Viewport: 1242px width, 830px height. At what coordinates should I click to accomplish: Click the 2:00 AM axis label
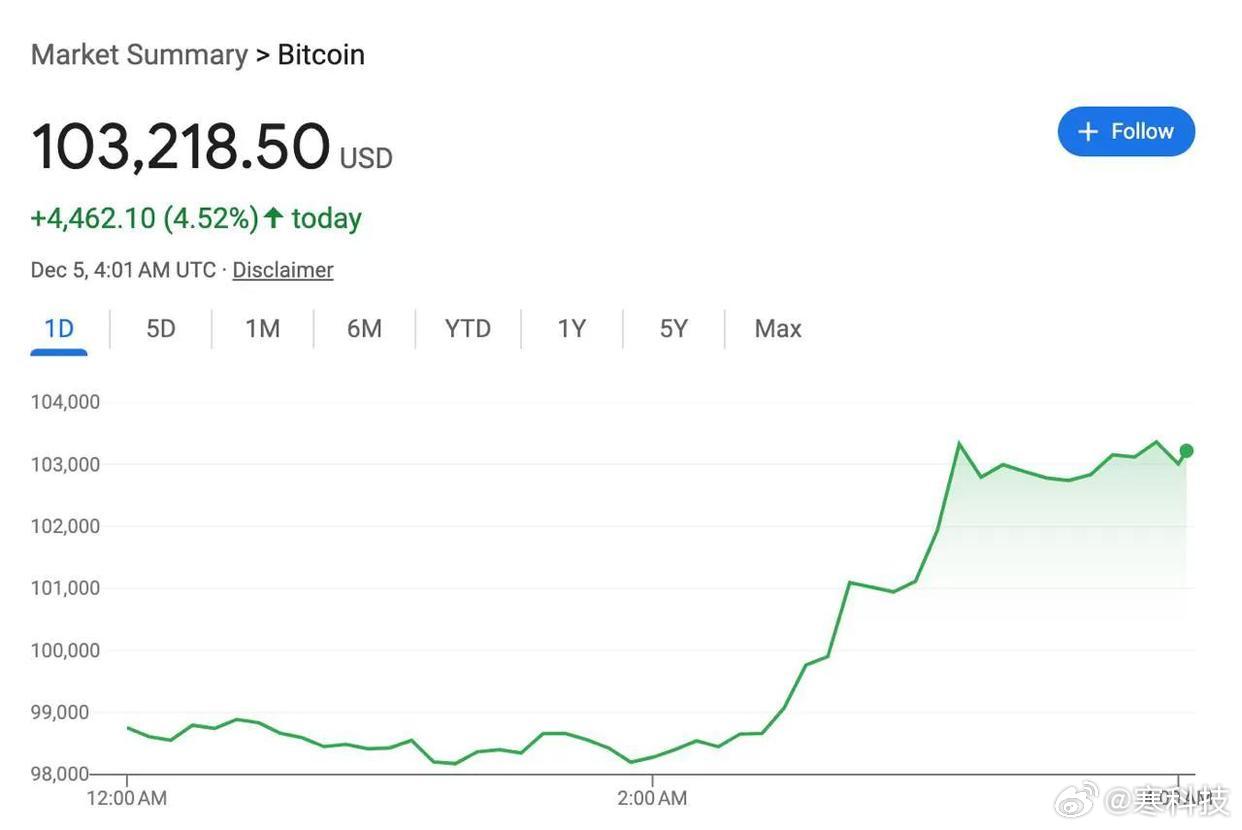tap(652, 798)
